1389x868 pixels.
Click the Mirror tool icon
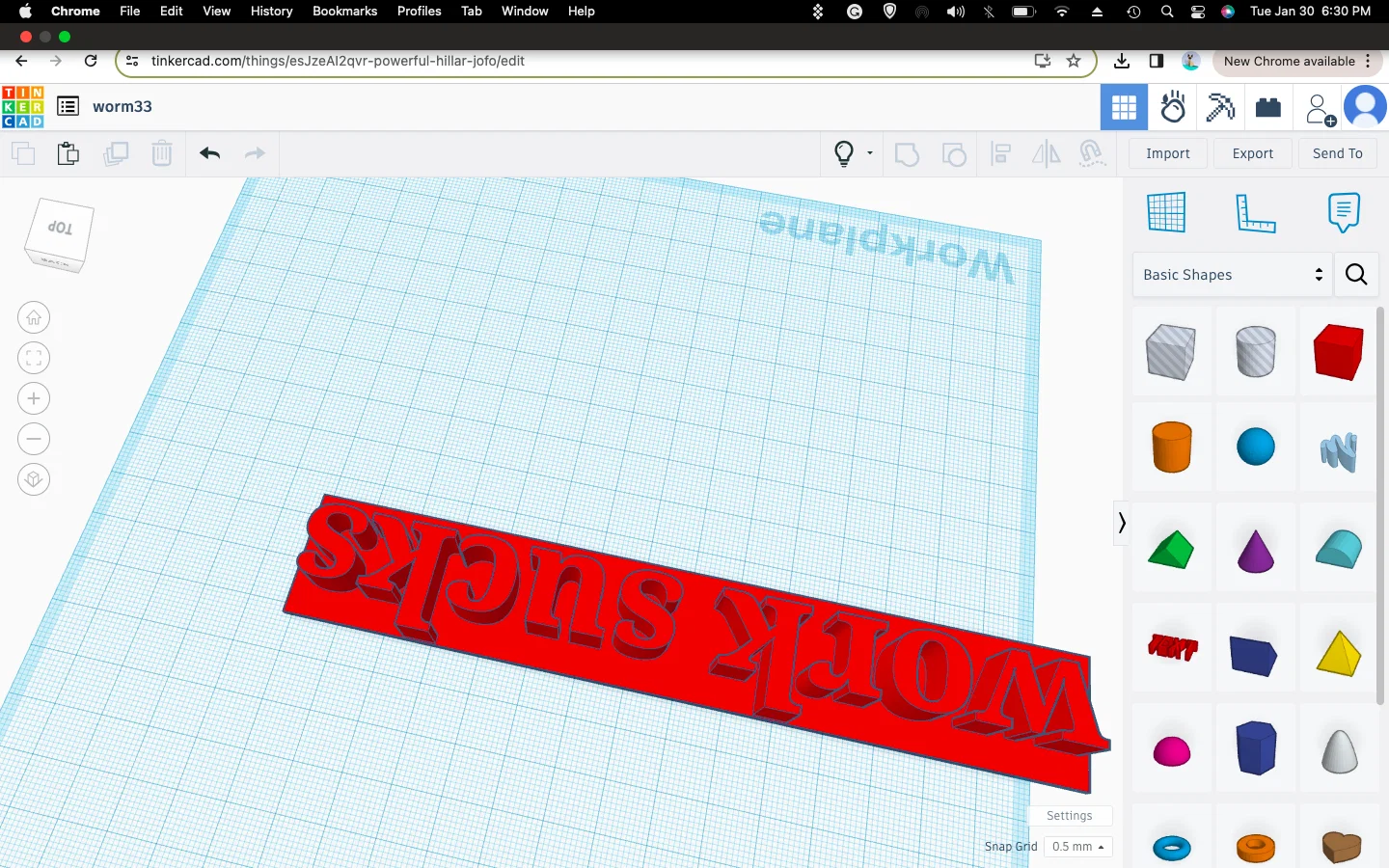tap(1047, 153)
